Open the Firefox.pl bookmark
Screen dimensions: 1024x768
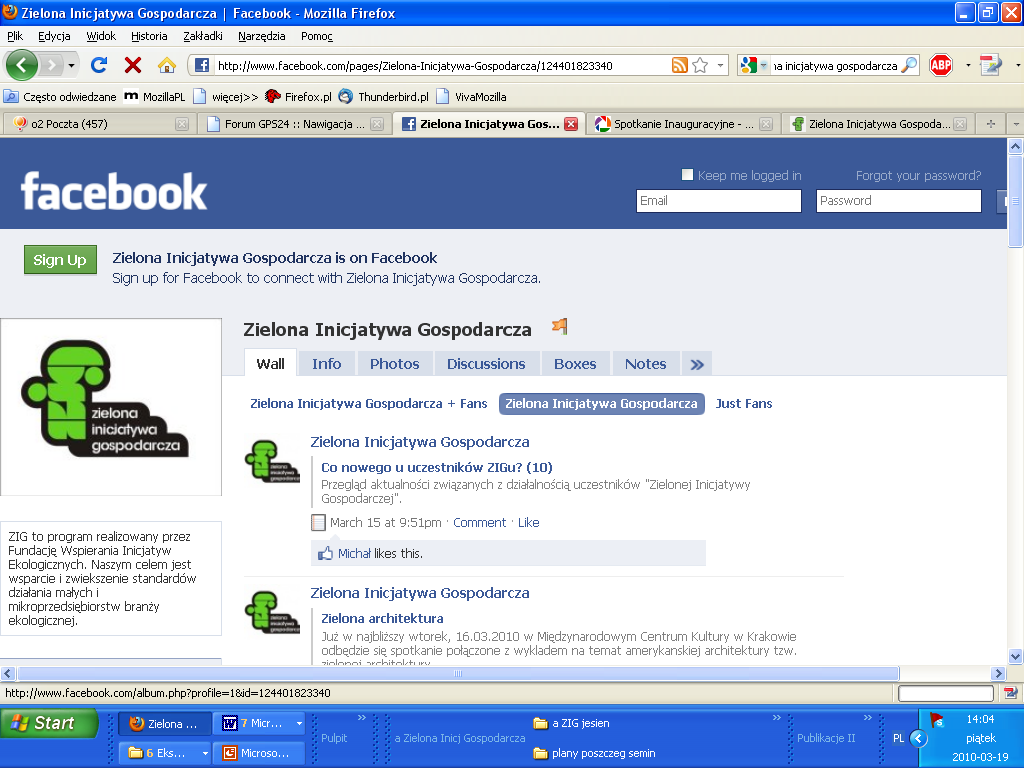click(x=299, y=97)
